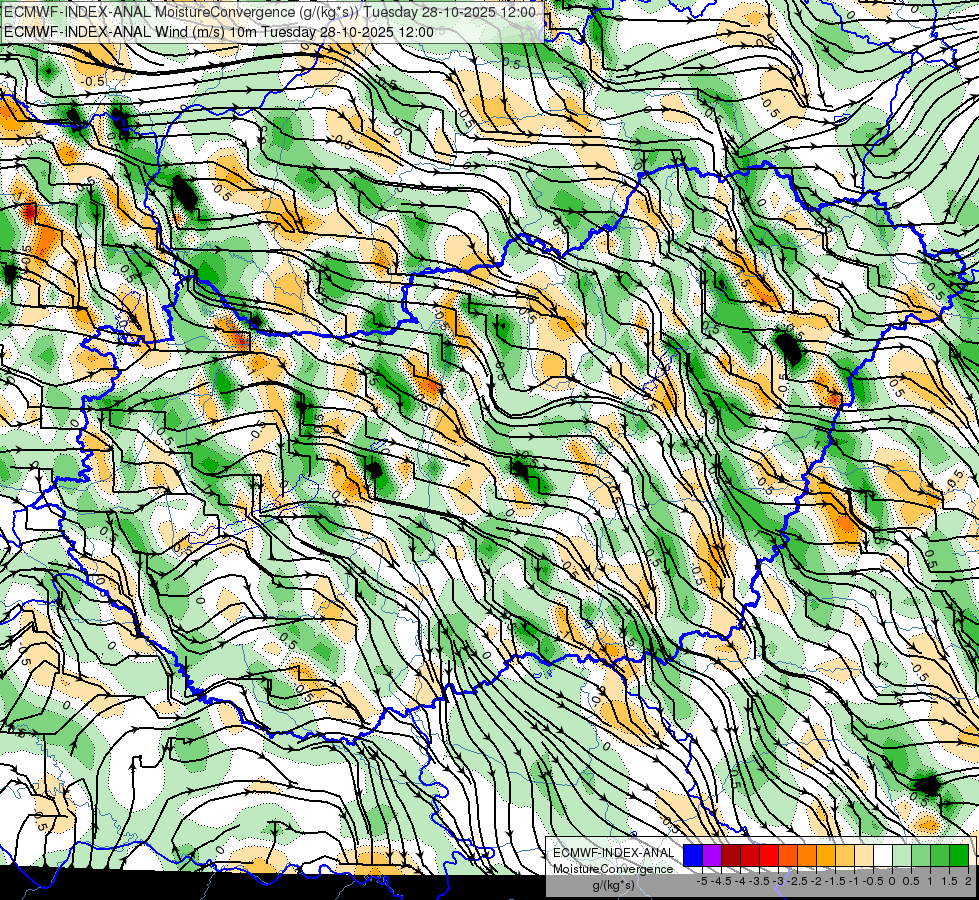This screenshot has height=900, width=979.
Task: Click the Wind (m/s) 10m title line
Action: pyautogui.click(x=219, y=31)
